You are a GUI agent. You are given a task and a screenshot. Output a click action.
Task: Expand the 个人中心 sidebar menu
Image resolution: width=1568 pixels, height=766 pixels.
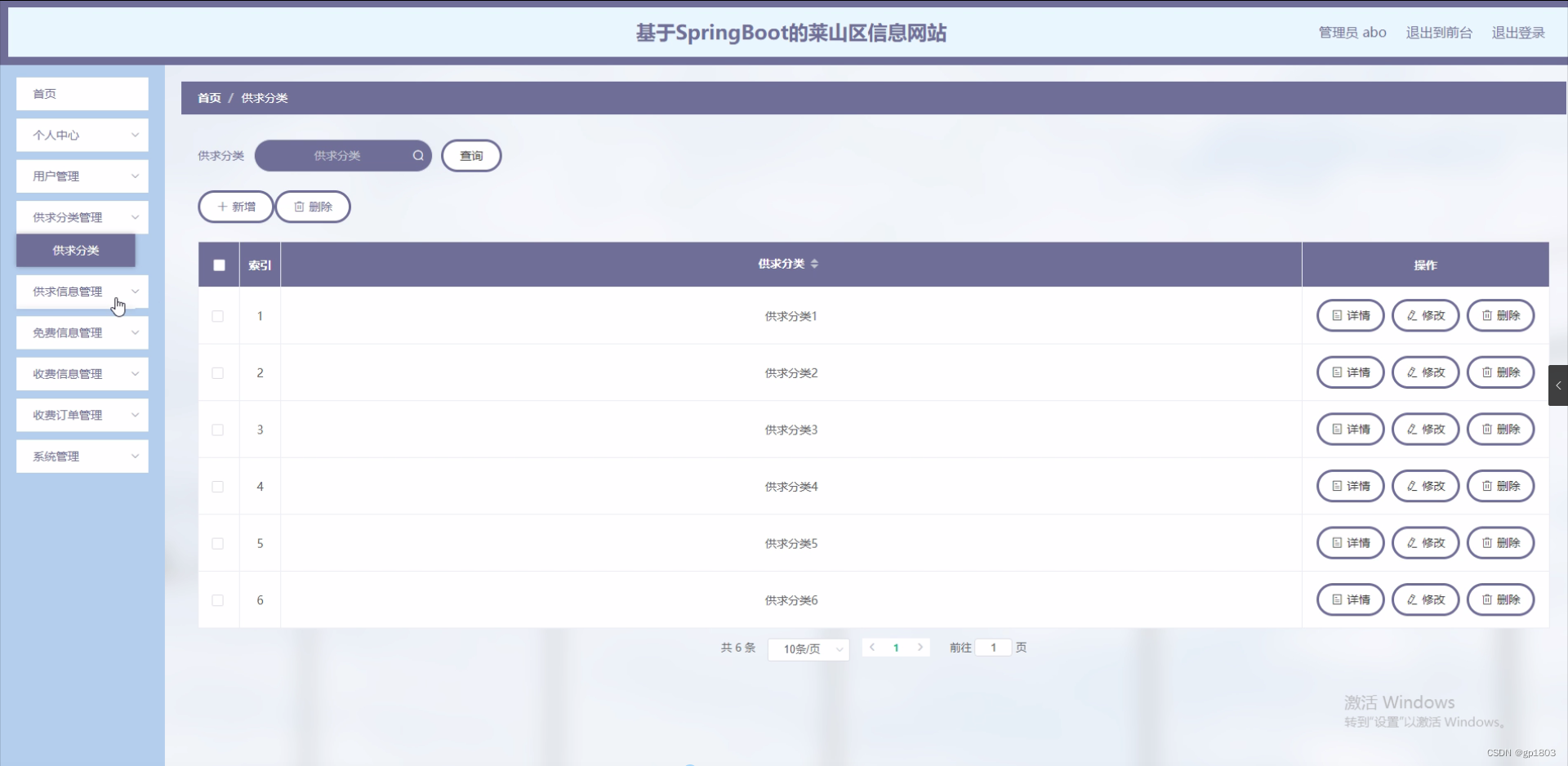(x=82, y=135)
